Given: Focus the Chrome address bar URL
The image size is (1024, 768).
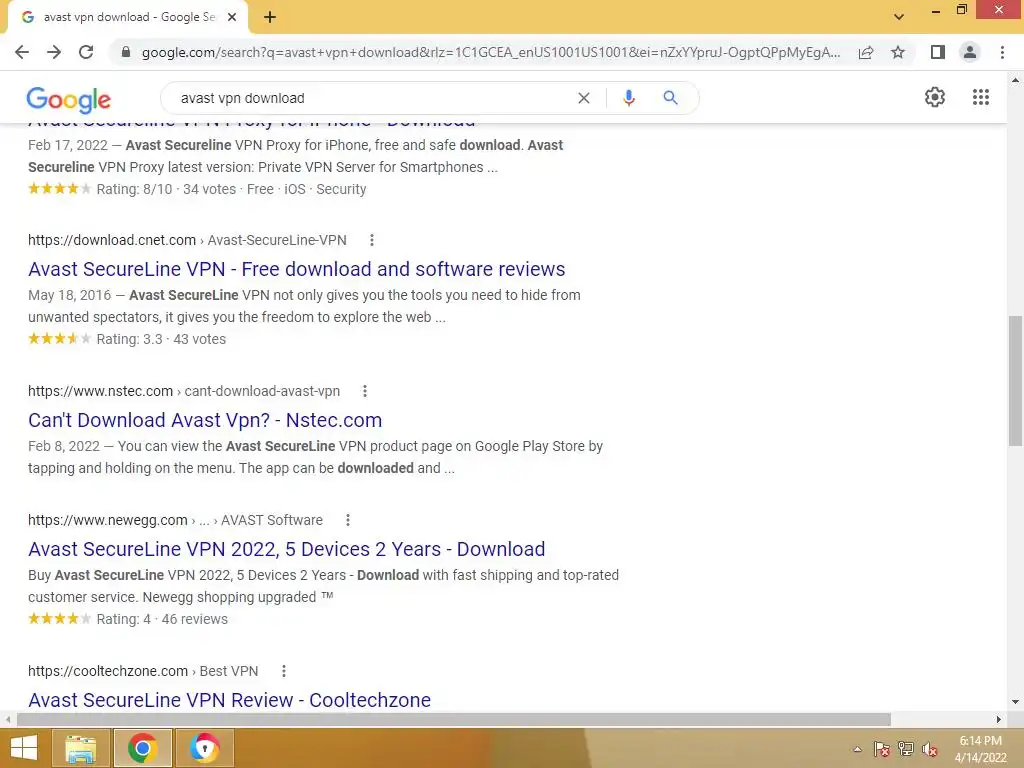Looking at the screenshot, I should pyautogui.click(x=491, y=52).
